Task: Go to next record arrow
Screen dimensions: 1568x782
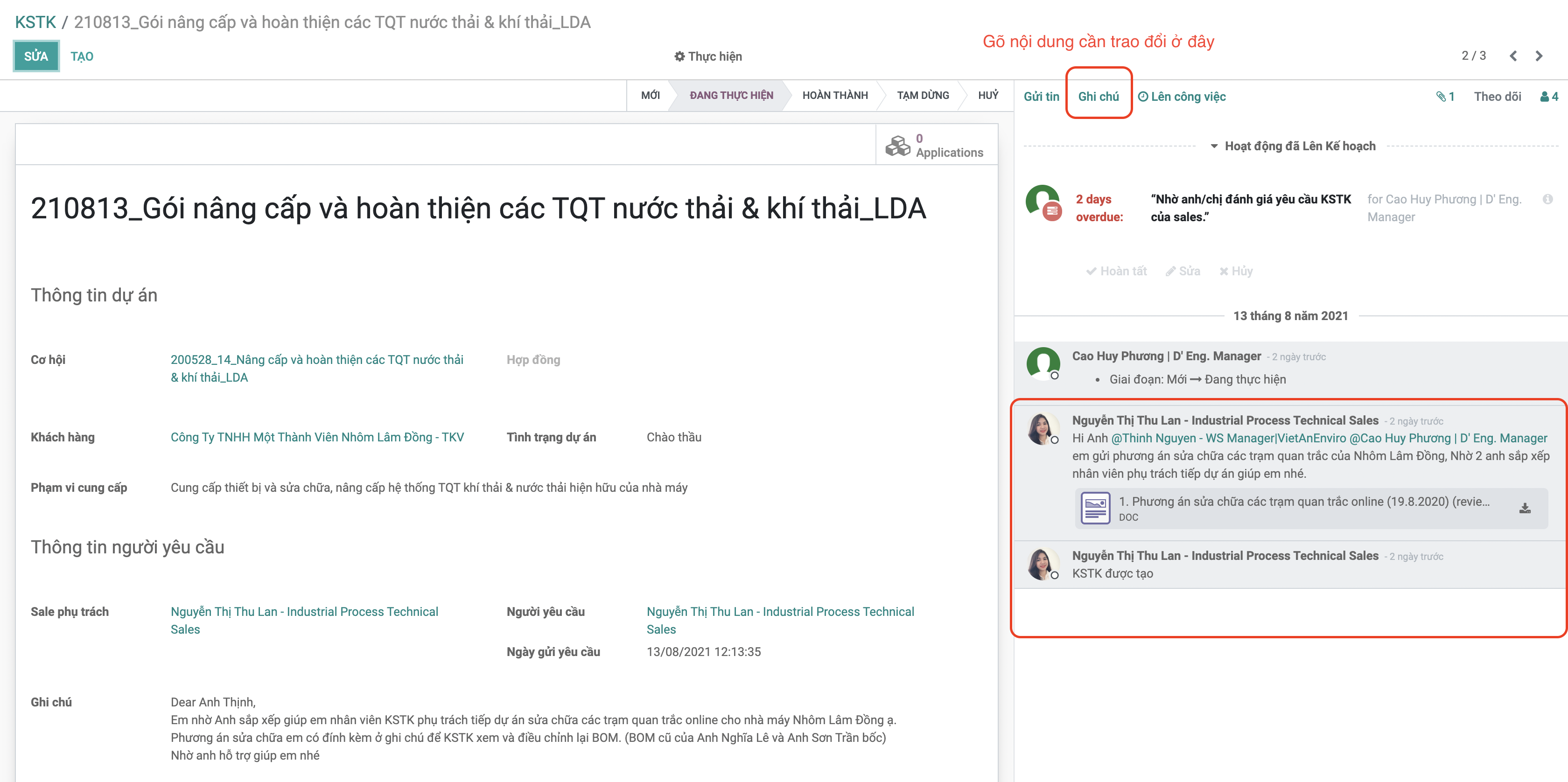Action: [1539, 56]
